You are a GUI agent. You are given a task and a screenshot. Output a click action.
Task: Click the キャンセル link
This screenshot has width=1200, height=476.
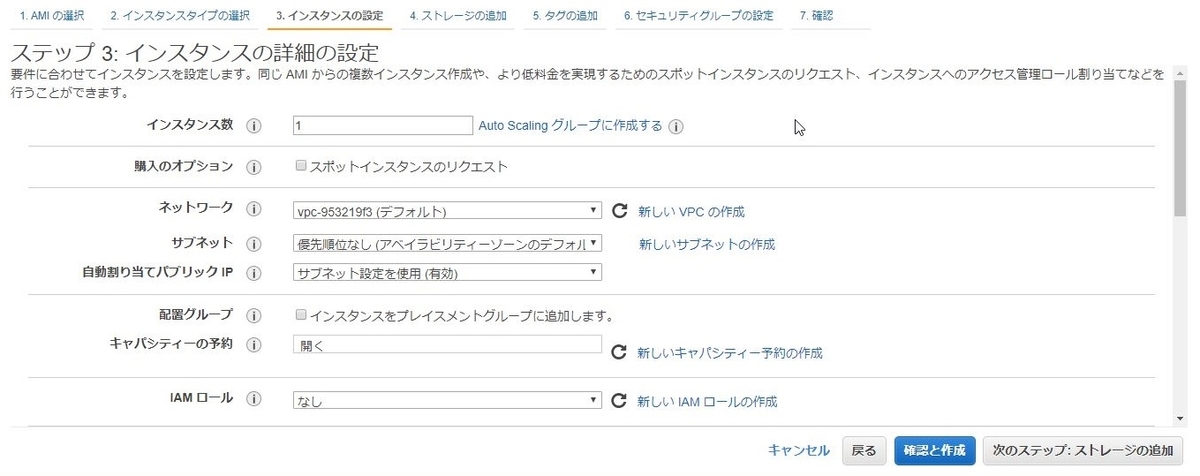pos(799,450)
